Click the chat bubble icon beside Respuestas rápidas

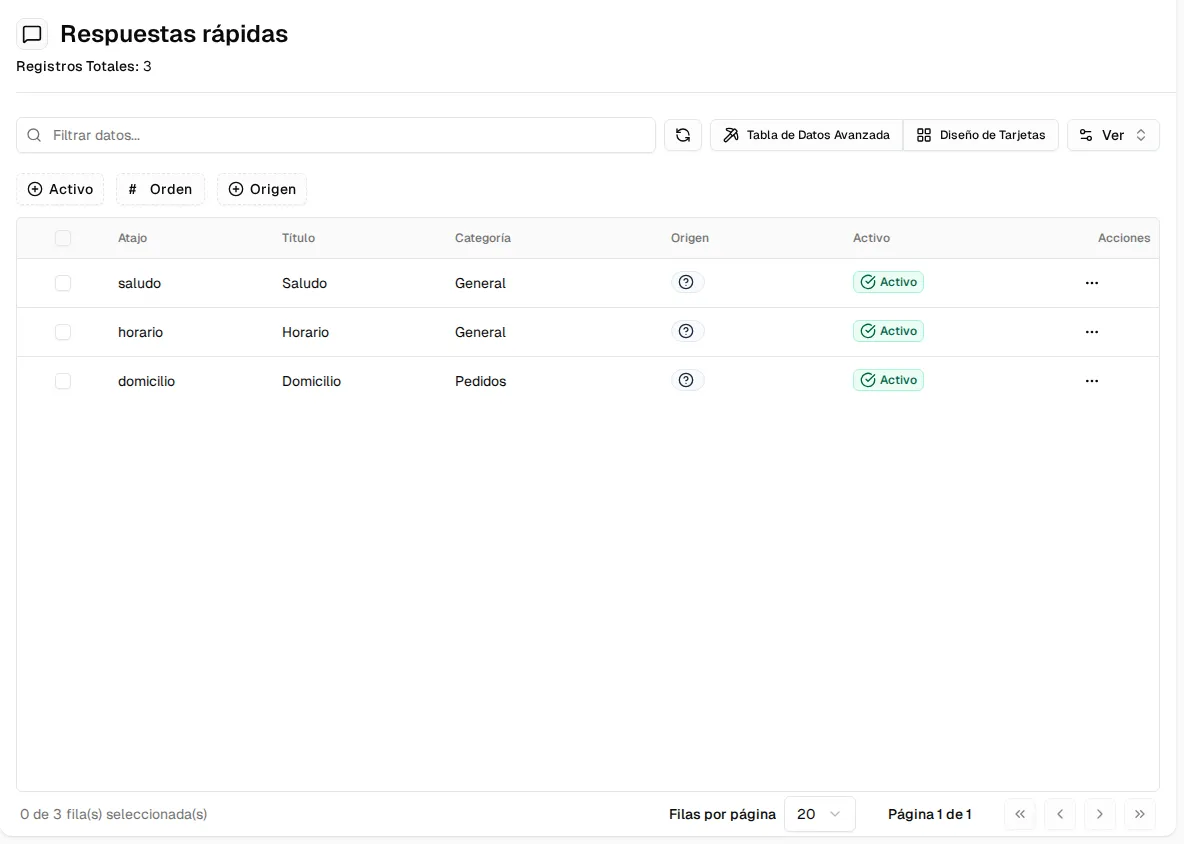32,34
